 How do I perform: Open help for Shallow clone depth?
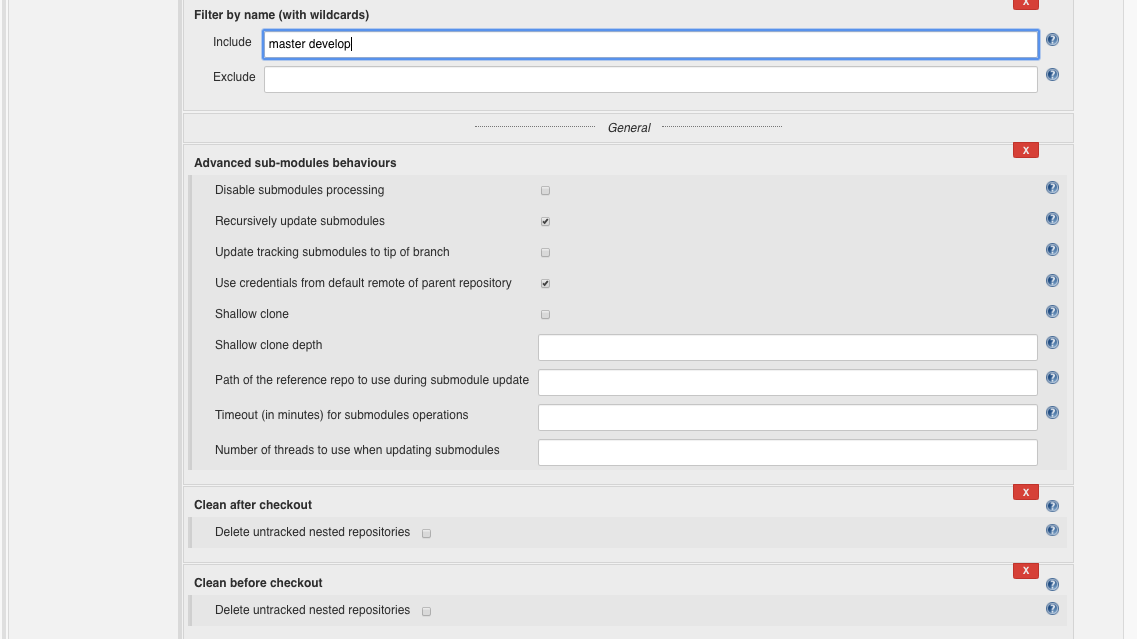1052,343
